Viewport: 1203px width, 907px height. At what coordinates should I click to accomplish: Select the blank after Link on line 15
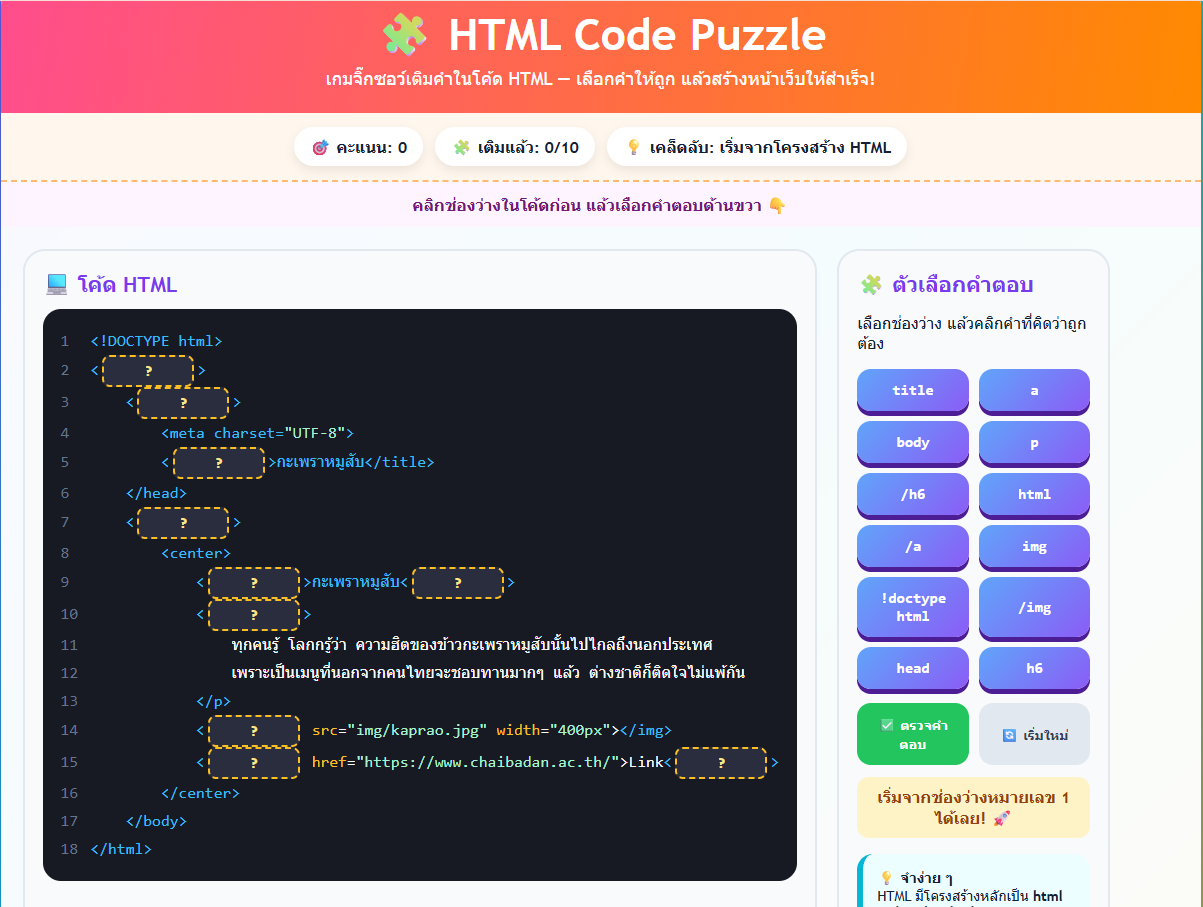[x=721, y=763]
